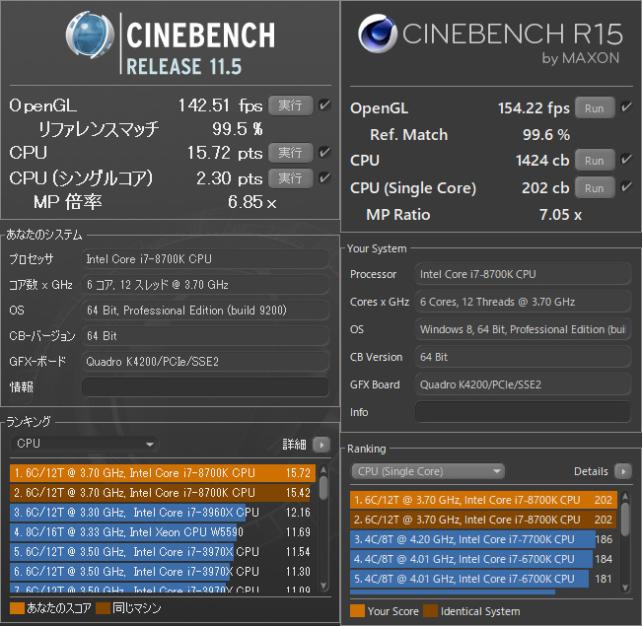
Task: Run the CPU (Single Core) test in R15
Action: 595,188
